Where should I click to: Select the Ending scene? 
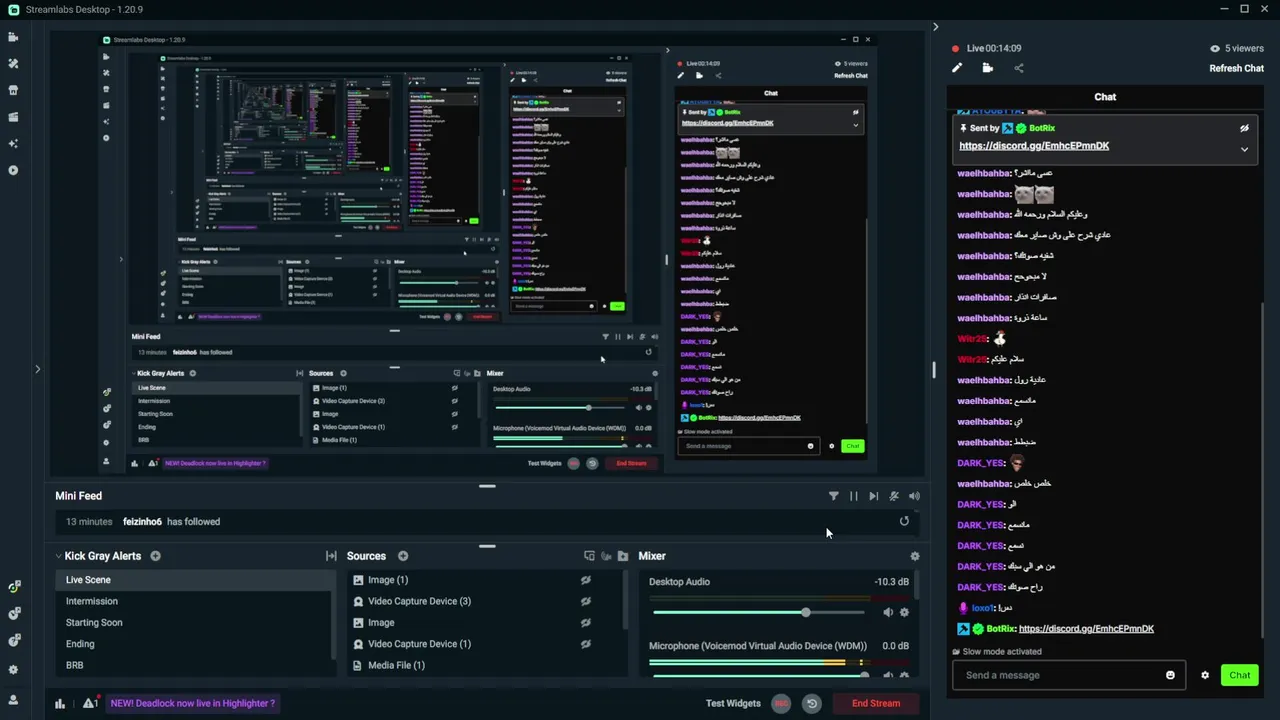point(195,644)
